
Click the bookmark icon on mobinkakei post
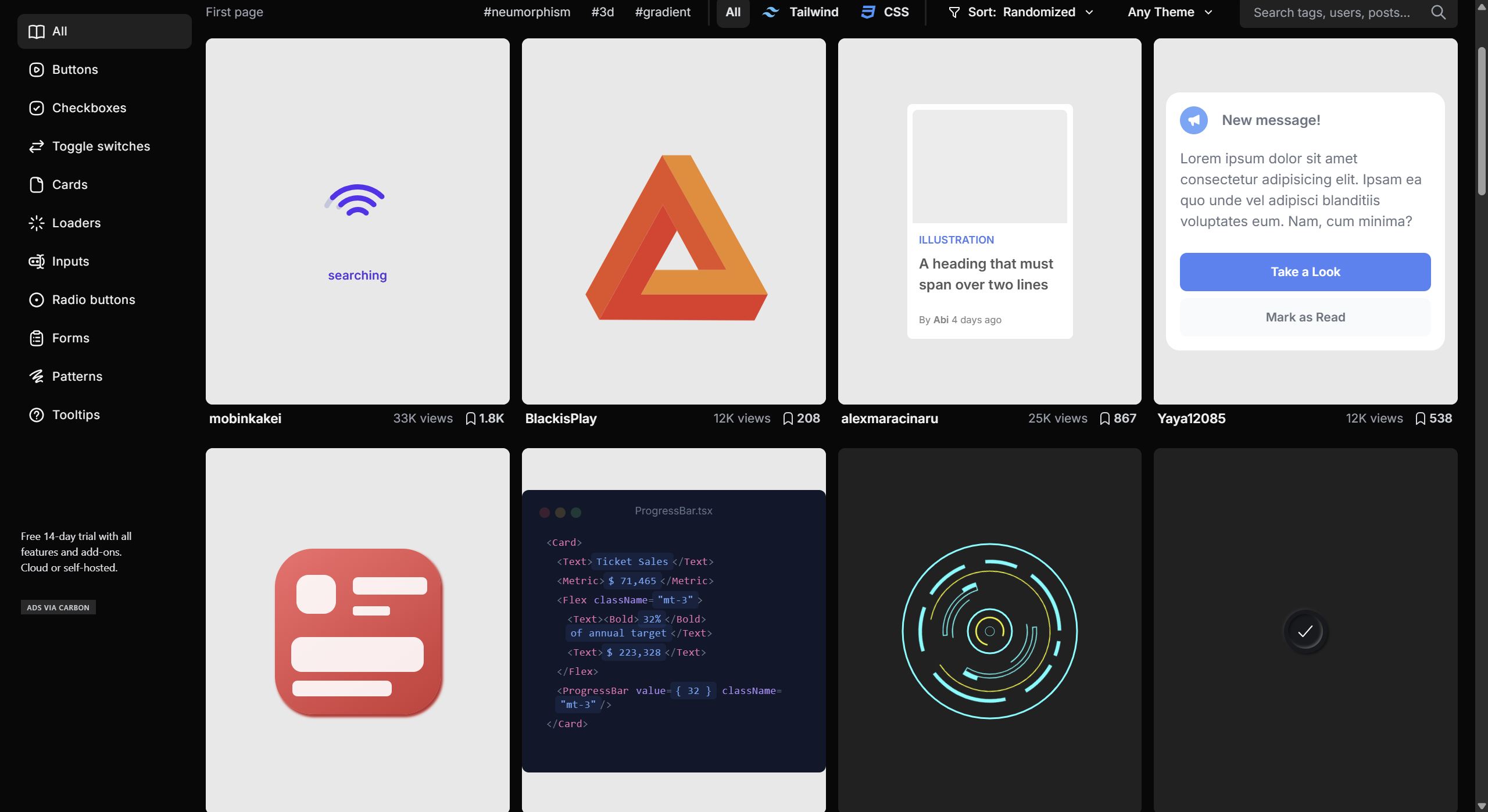click(471, 418)
